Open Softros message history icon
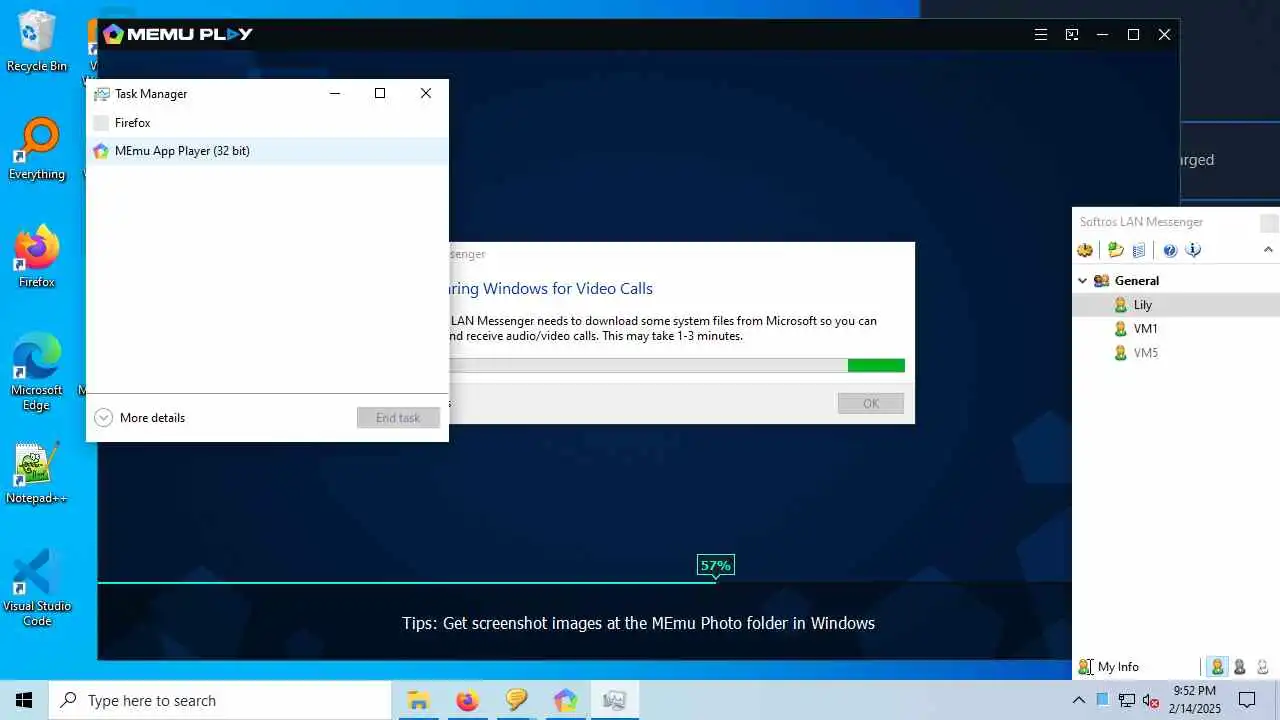 coord(1139,250)
